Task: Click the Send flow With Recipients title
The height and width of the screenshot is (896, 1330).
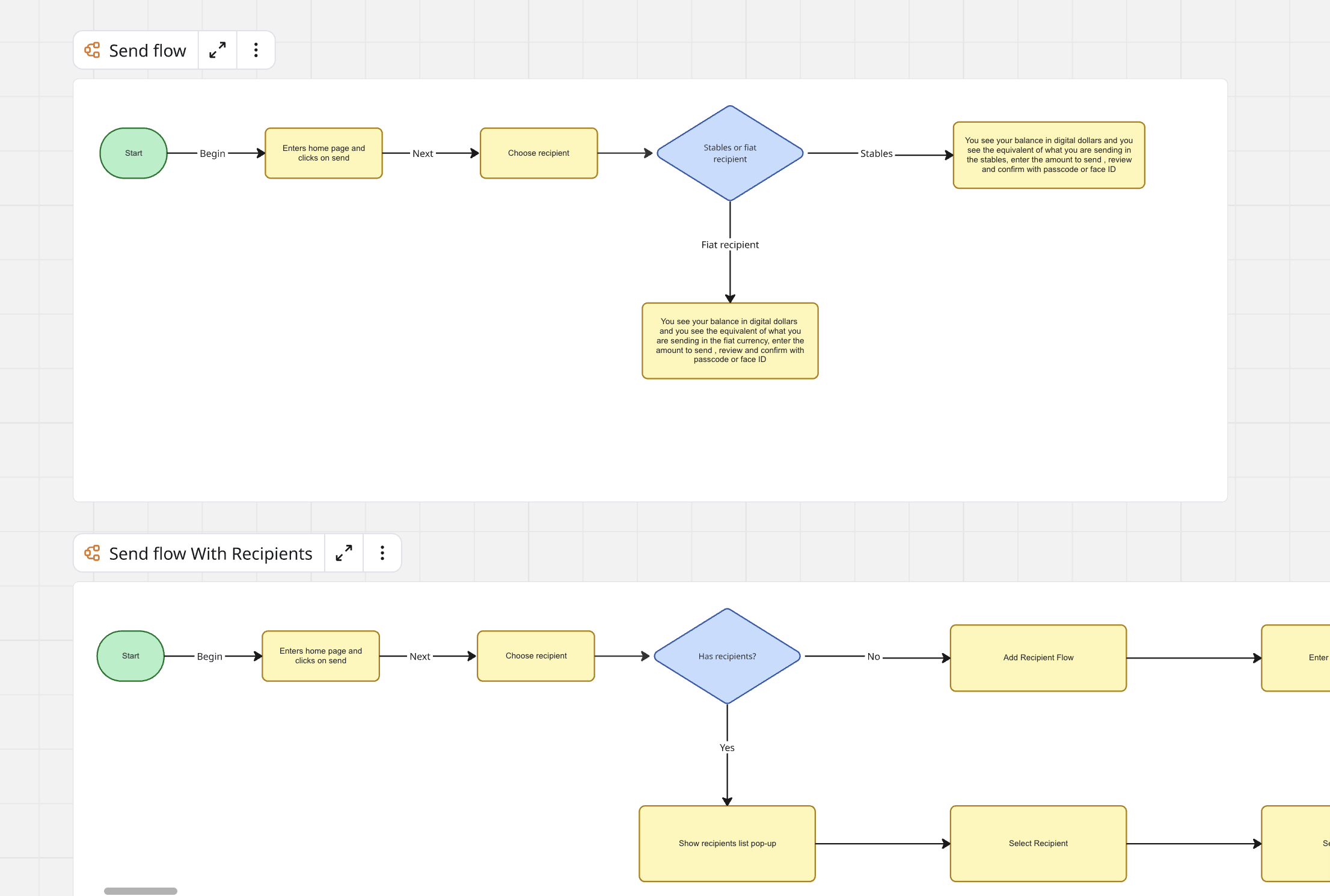Action: pos(210,553)
